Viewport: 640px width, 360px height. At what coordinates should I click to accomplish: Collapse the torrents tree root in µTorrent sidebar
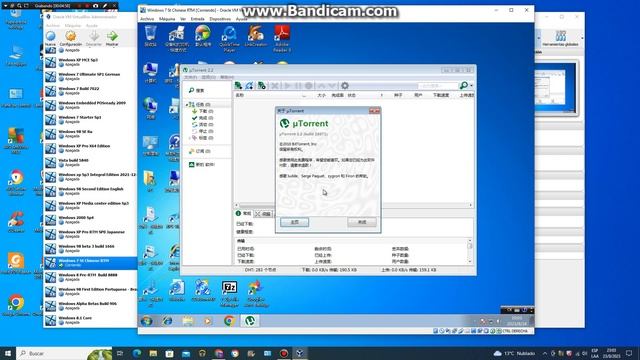click(187, 105)
